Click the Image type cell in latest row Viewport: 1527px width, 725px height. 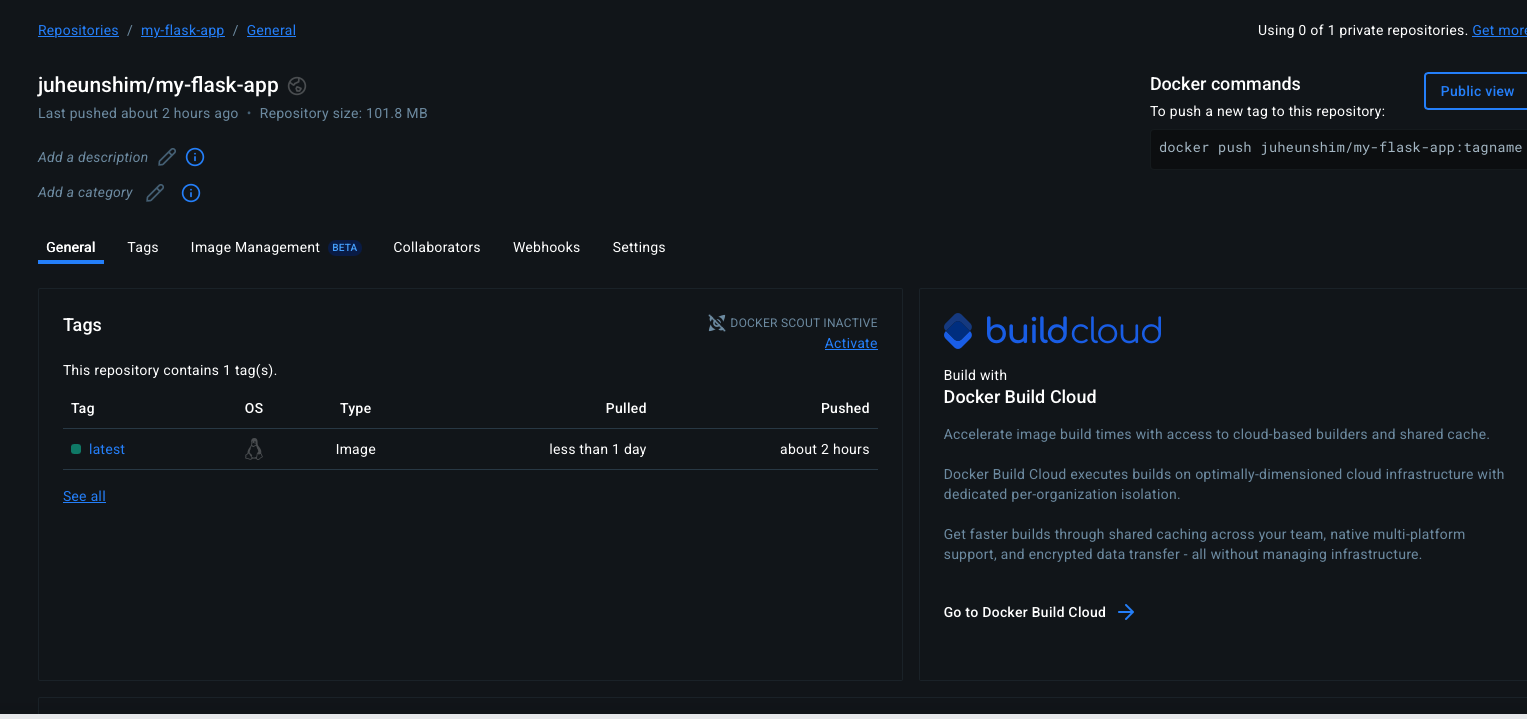coord(356,449)
